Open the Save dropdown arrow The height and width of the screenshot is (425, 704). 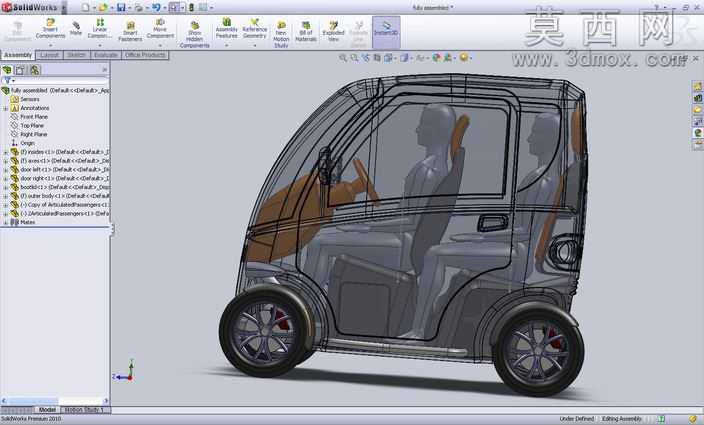point(128,8)
